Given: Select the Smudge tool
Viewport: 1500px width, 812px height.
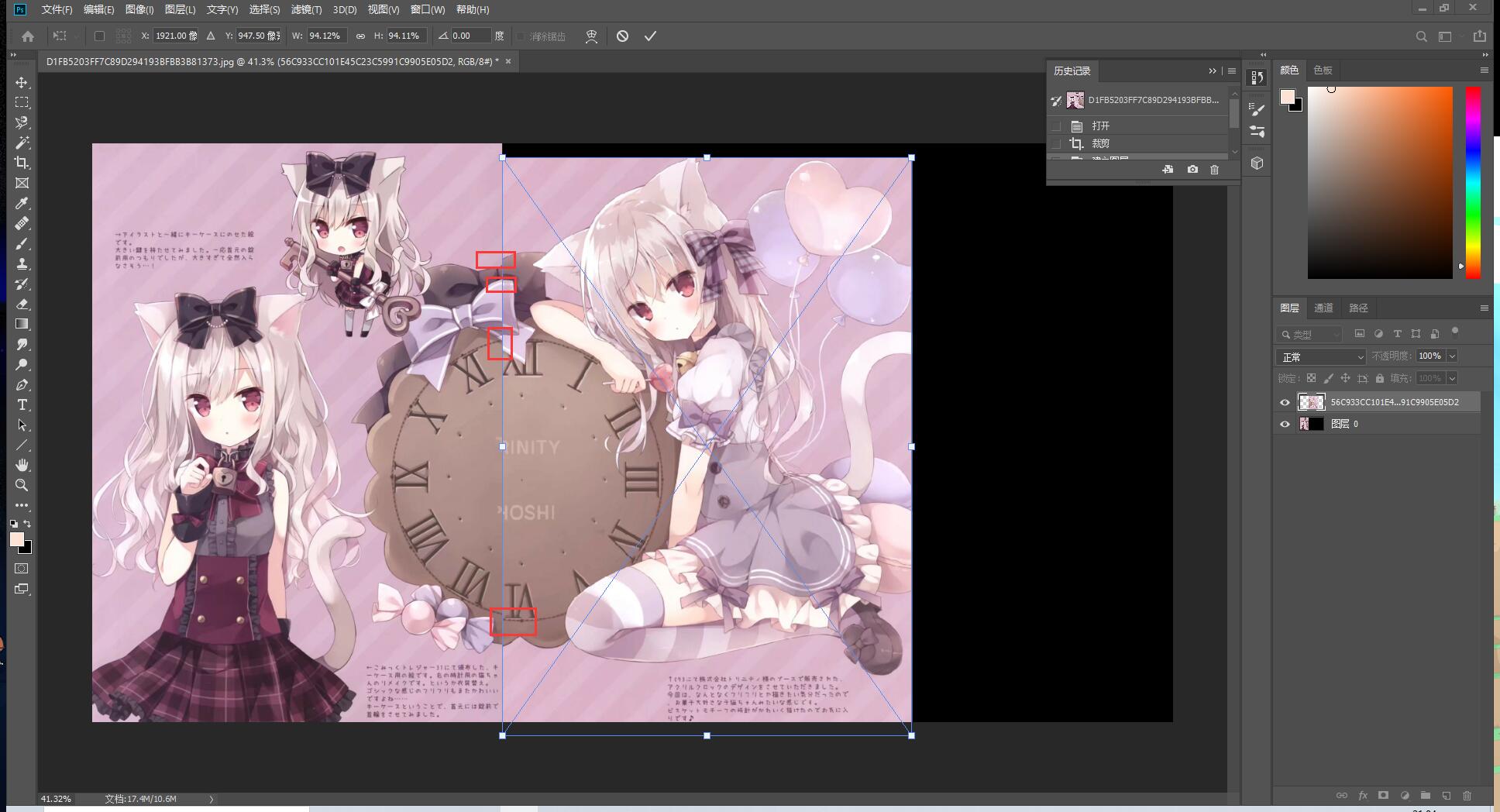Looking at the screenshot, I should [x=22, y=344].
